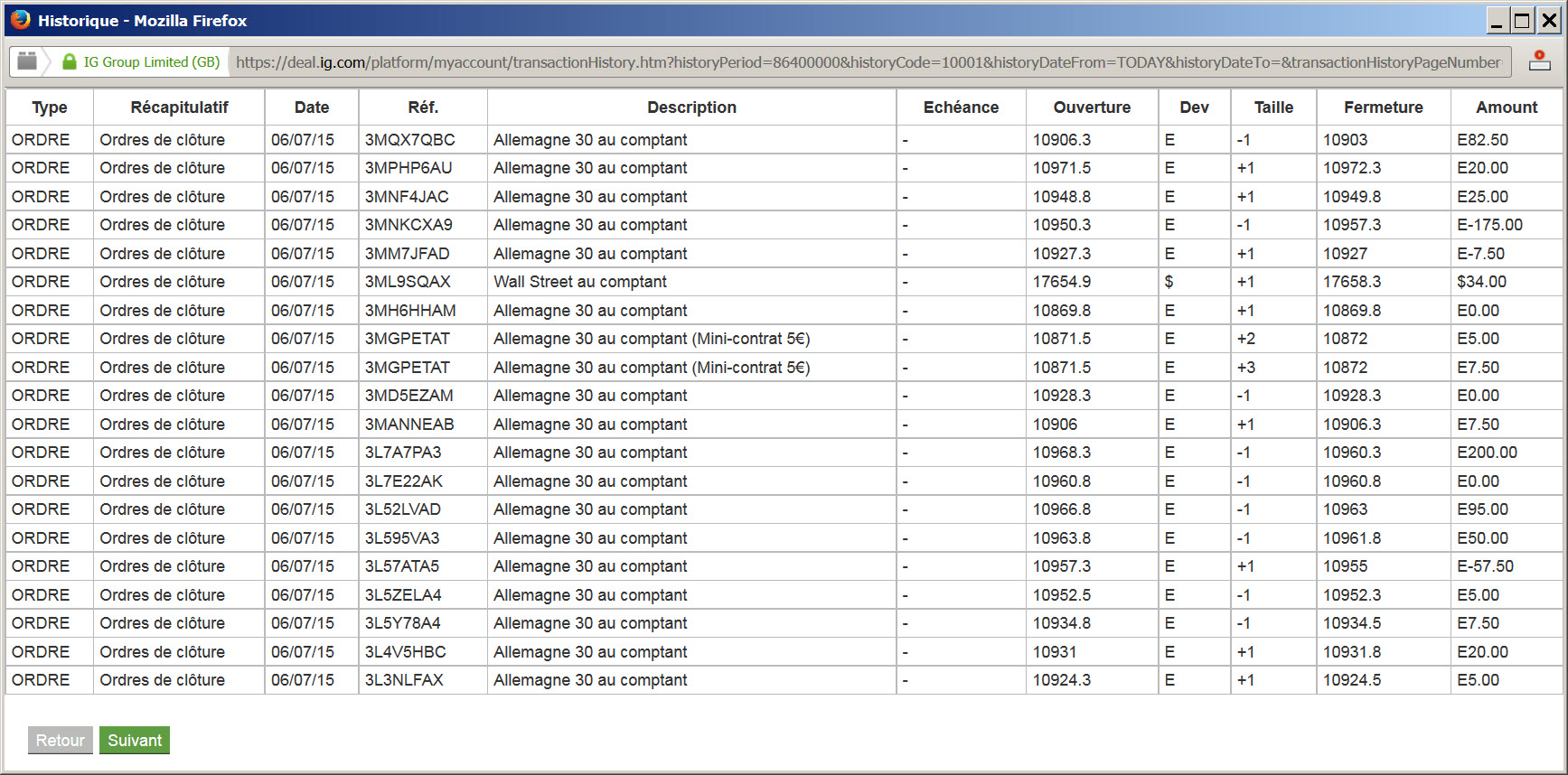Show the green padlock security details
The width and height of the screenshot is (1568, 775).
[70, 61]
